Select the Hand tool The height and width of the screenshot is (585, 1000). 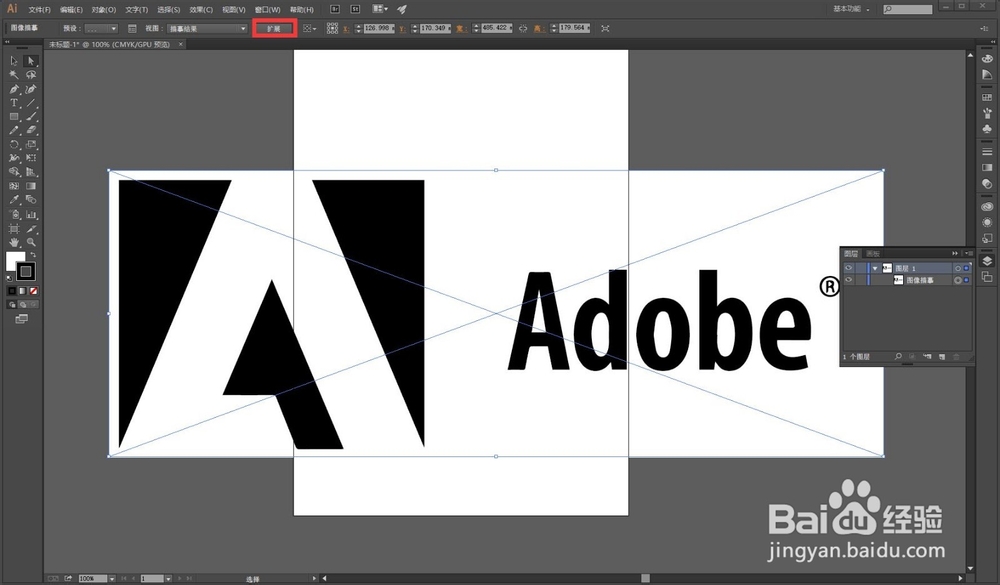pyautogui.click(x=14, y=242)
